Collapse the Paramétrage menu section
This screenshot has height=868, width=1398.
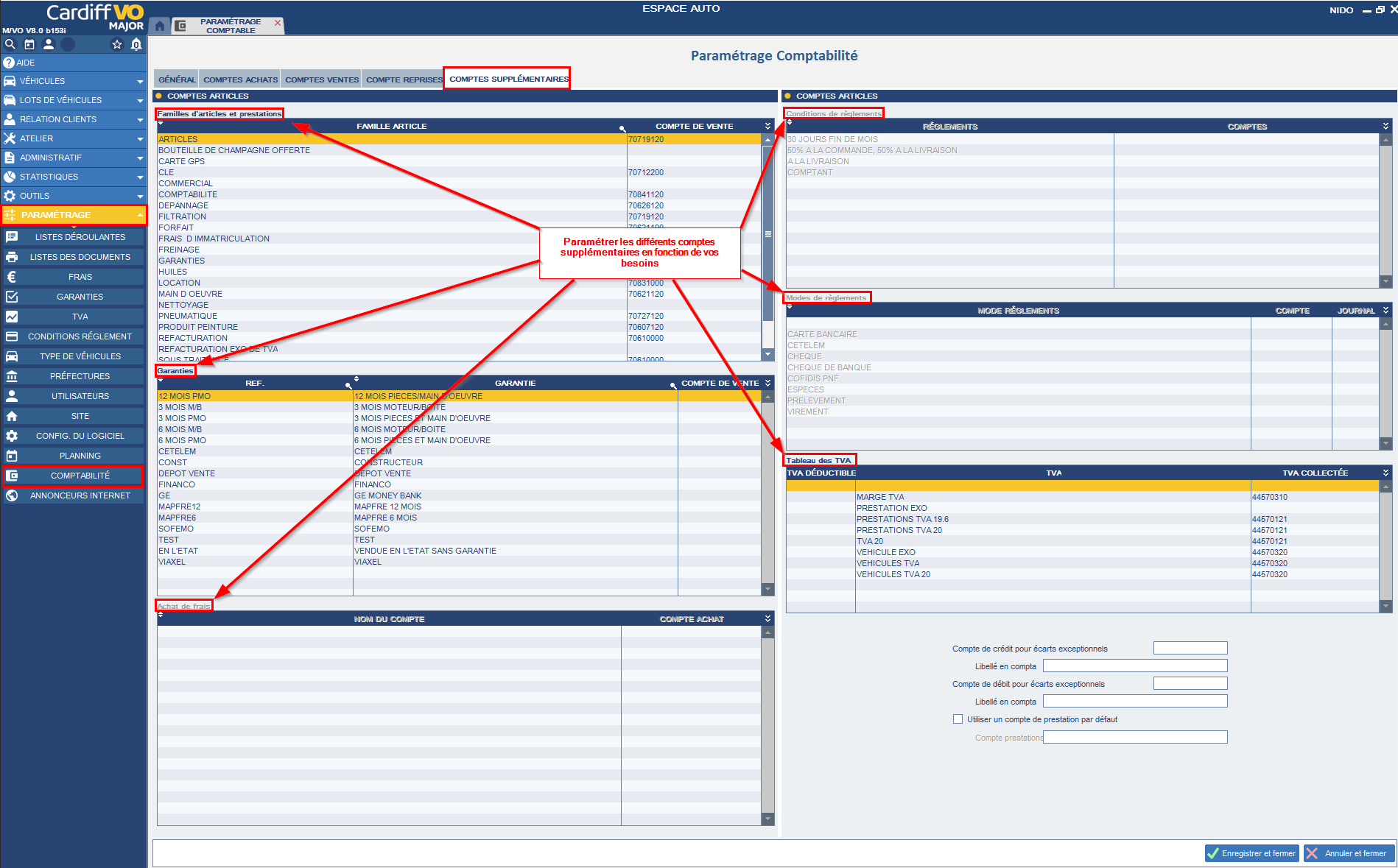point(140,215)
